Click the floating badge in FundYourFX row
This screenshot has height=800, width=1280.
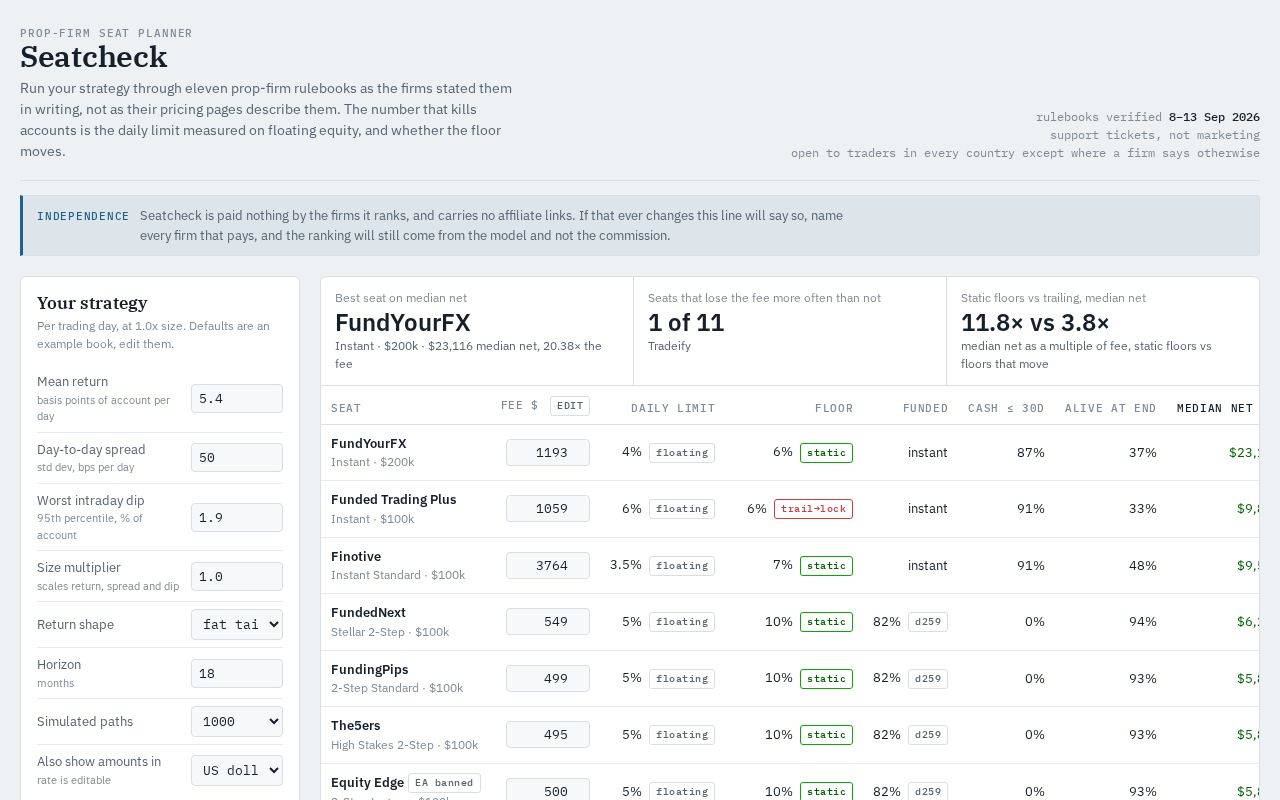(682, 452)
